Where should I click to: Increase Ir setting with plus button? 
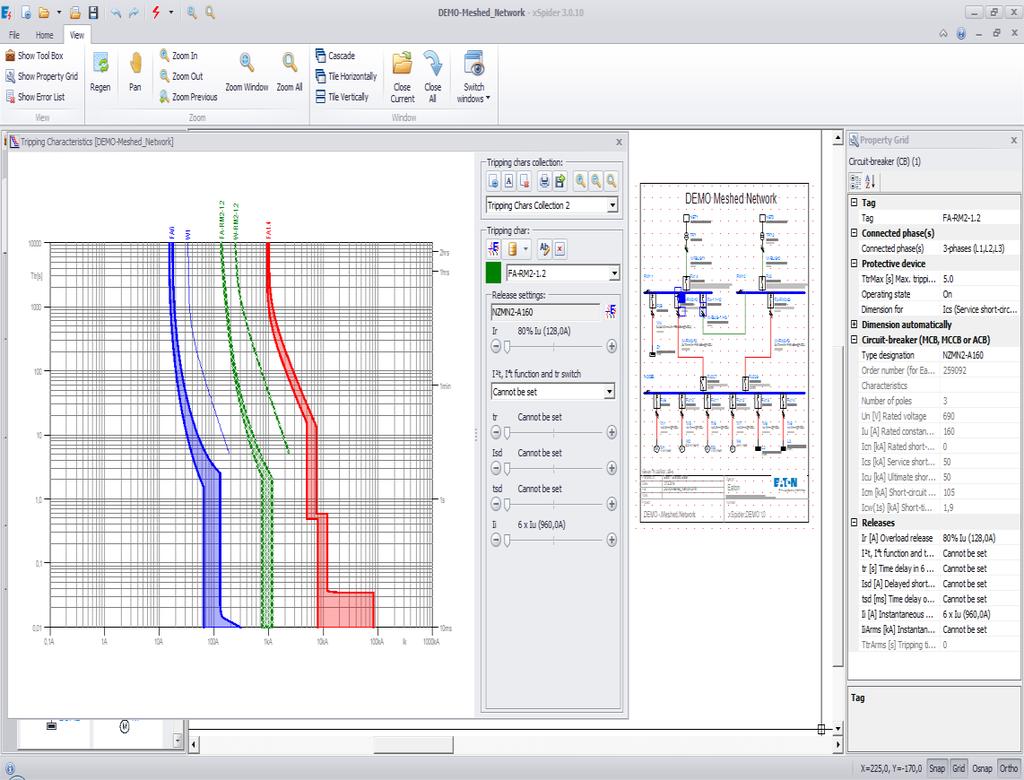coord(611,346)
